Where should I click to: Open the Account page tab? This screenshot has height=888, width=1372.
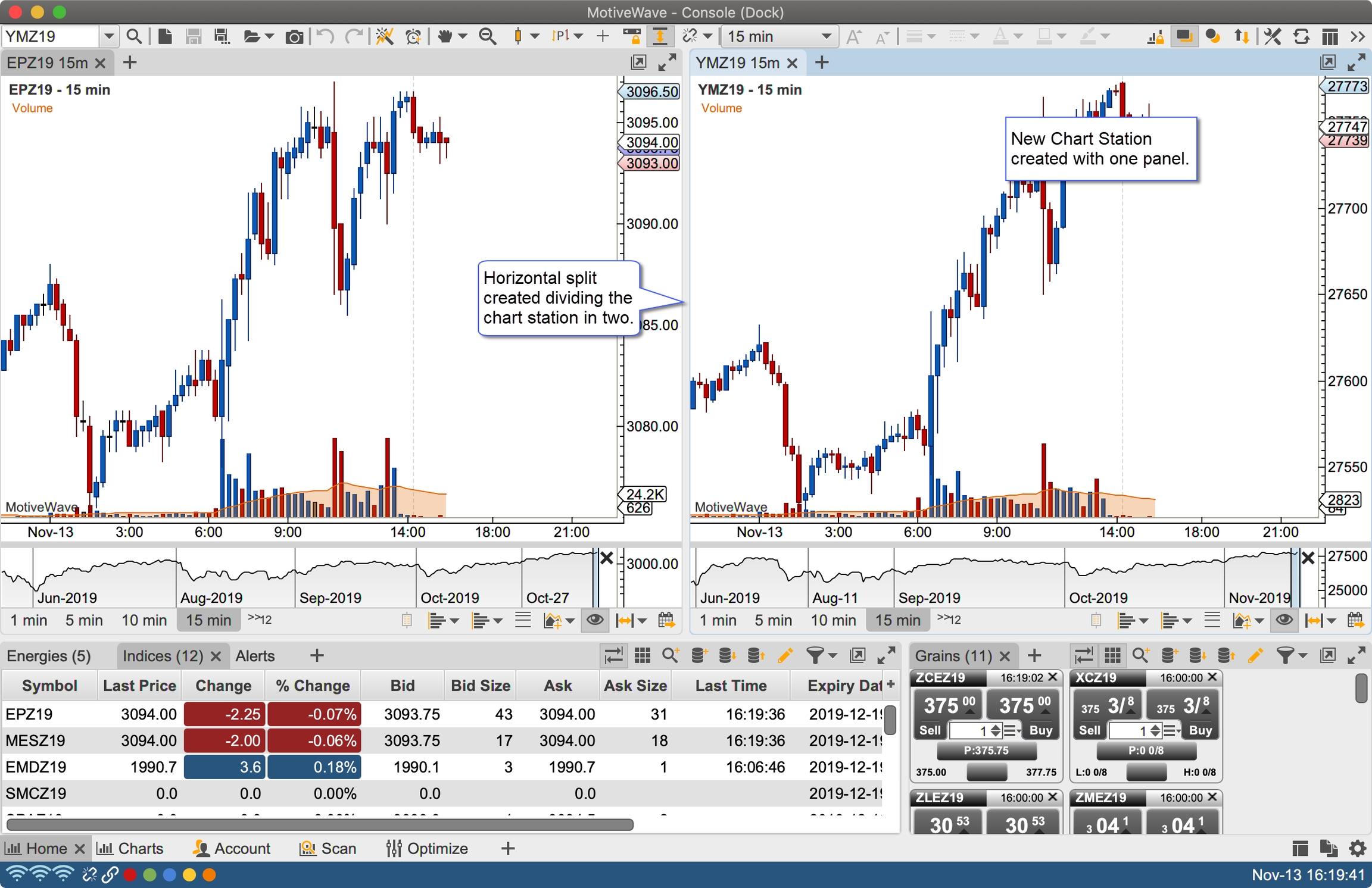tap(232, 849)
